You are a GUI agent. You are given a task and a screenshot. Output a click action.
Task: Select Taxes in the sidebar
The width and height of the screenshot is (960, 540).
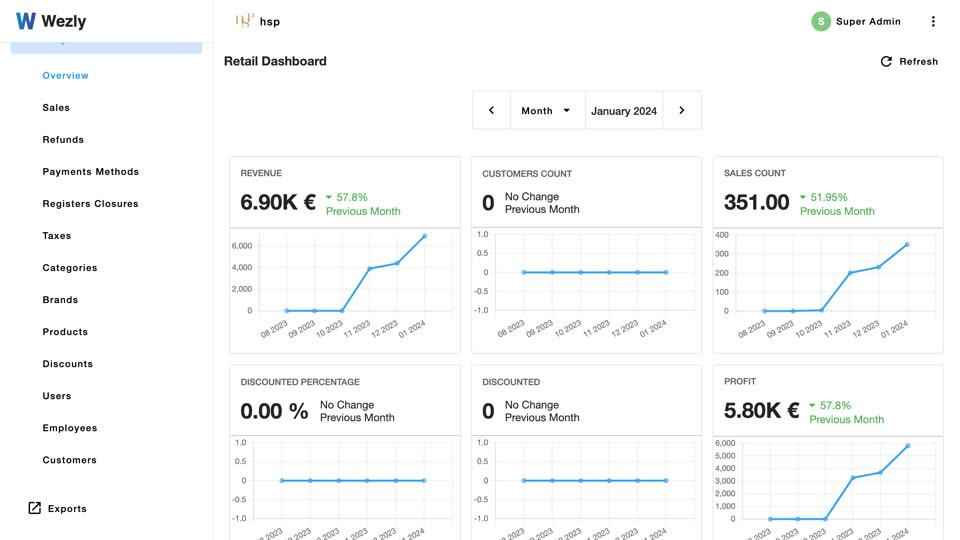56,236
